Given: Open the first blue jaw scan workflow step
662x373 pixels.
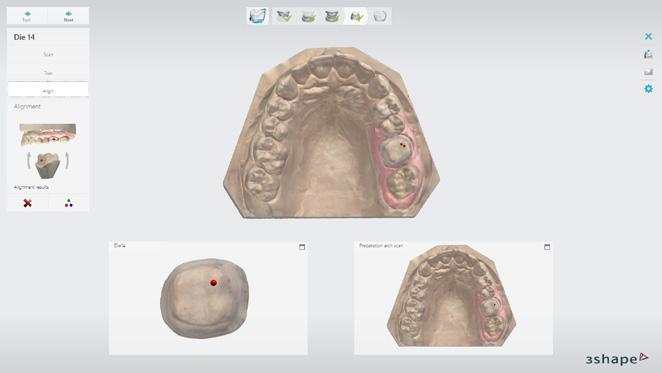Looking at the screenshot, I should 258,16.
